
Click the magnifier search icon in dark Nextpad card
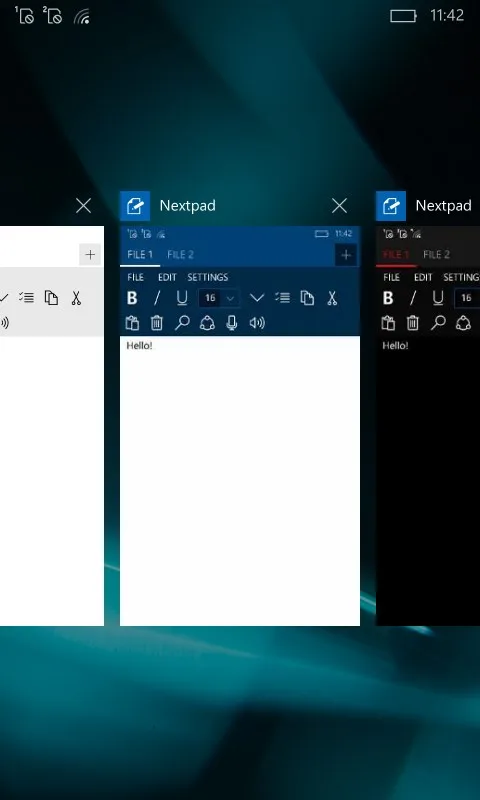[x=438, y=323]
